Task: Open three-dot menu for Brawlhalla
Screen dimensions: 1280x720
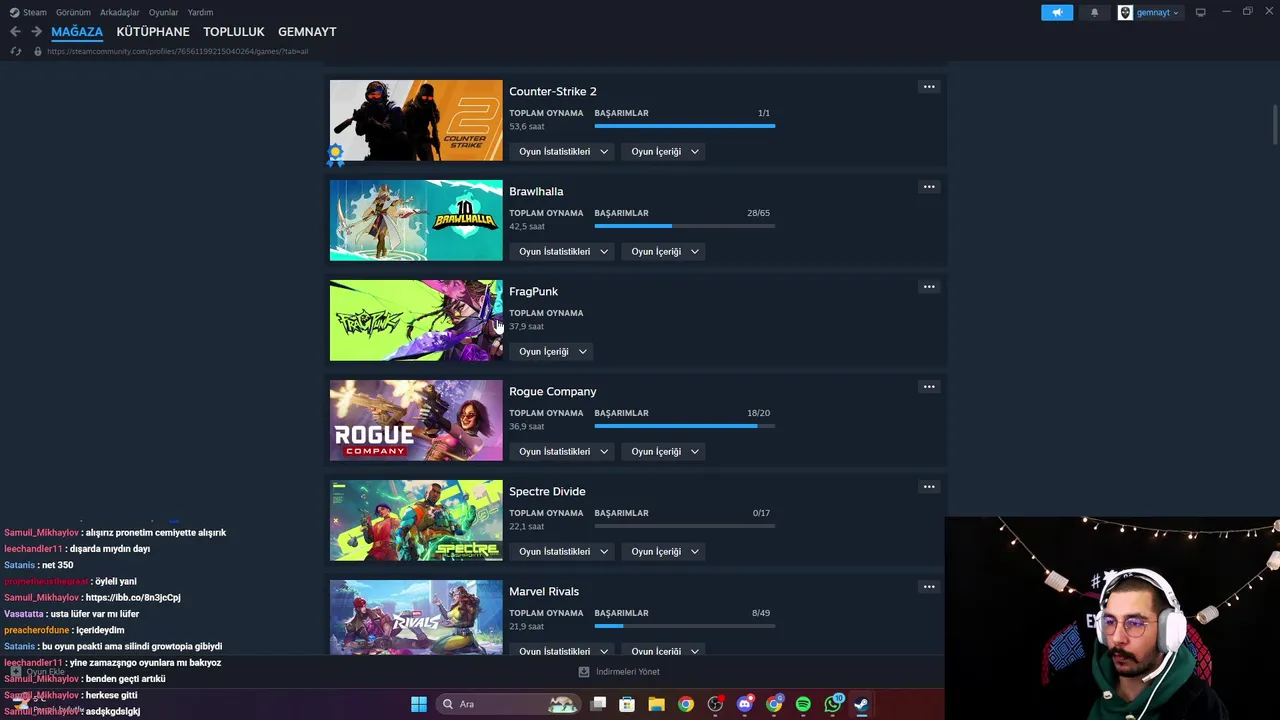Action: (x=929, y=187)
